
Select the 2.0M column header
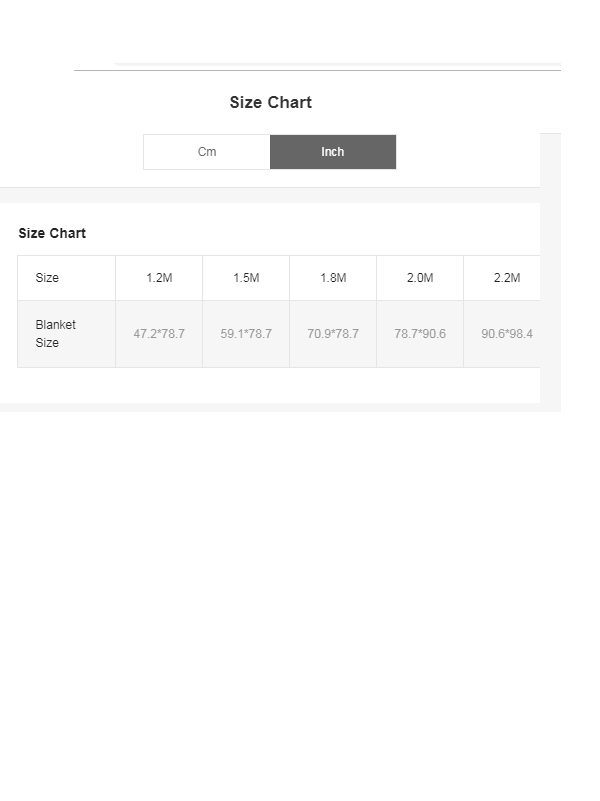coord(420,278)
